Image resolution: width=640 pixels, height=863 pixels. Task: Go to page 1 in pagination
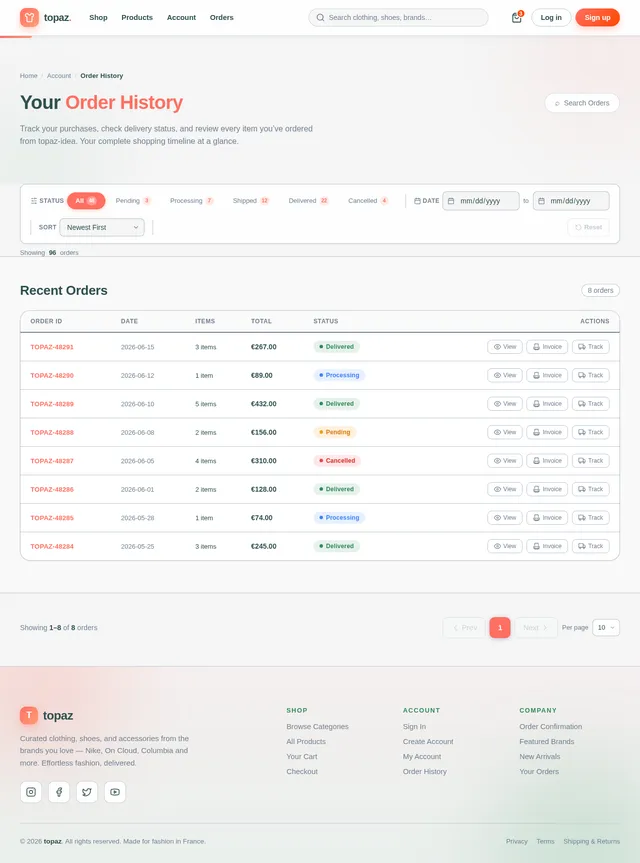500,627
